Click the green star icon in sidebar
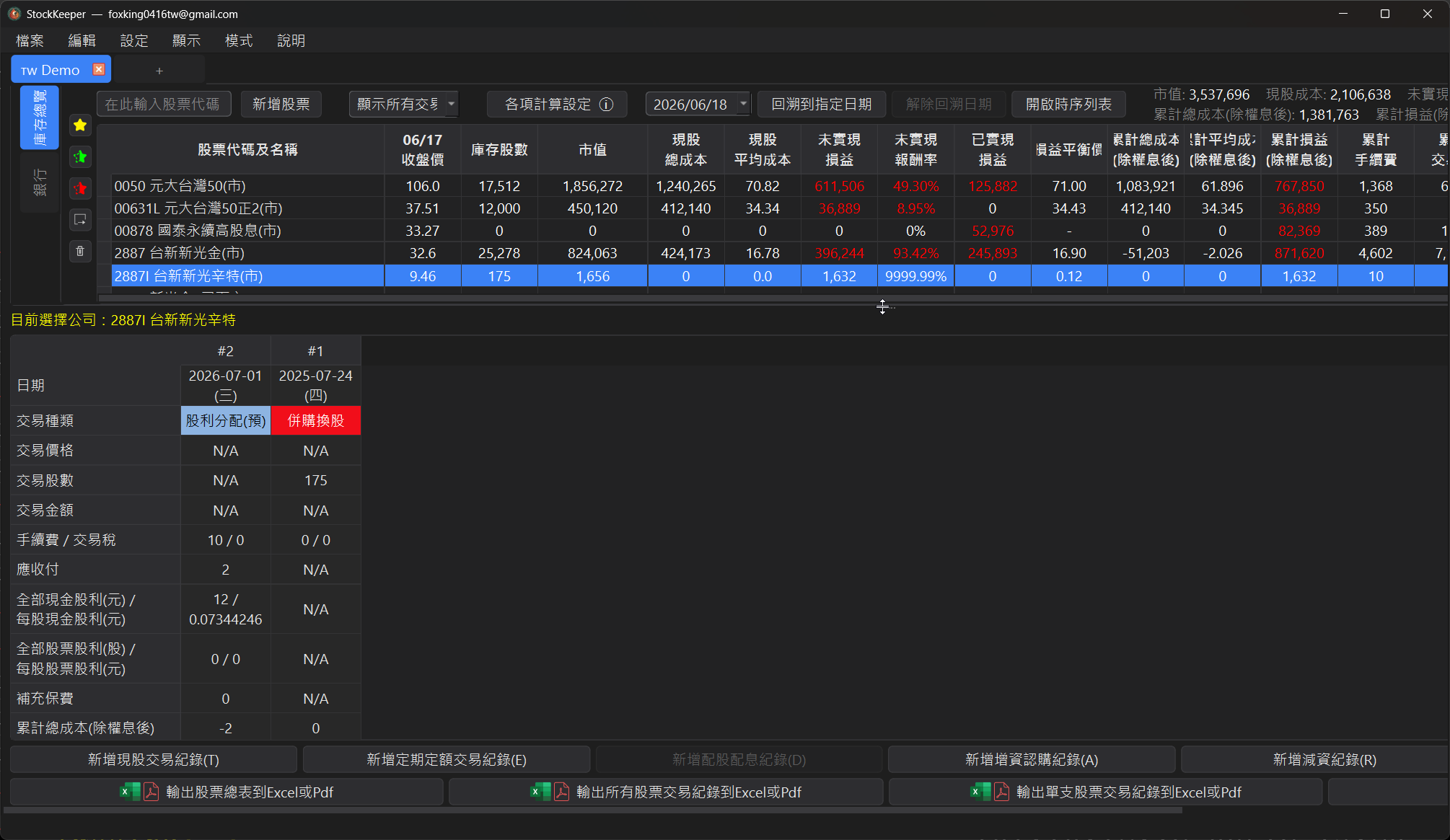1450x840 pixels. [x=80, y=156]
